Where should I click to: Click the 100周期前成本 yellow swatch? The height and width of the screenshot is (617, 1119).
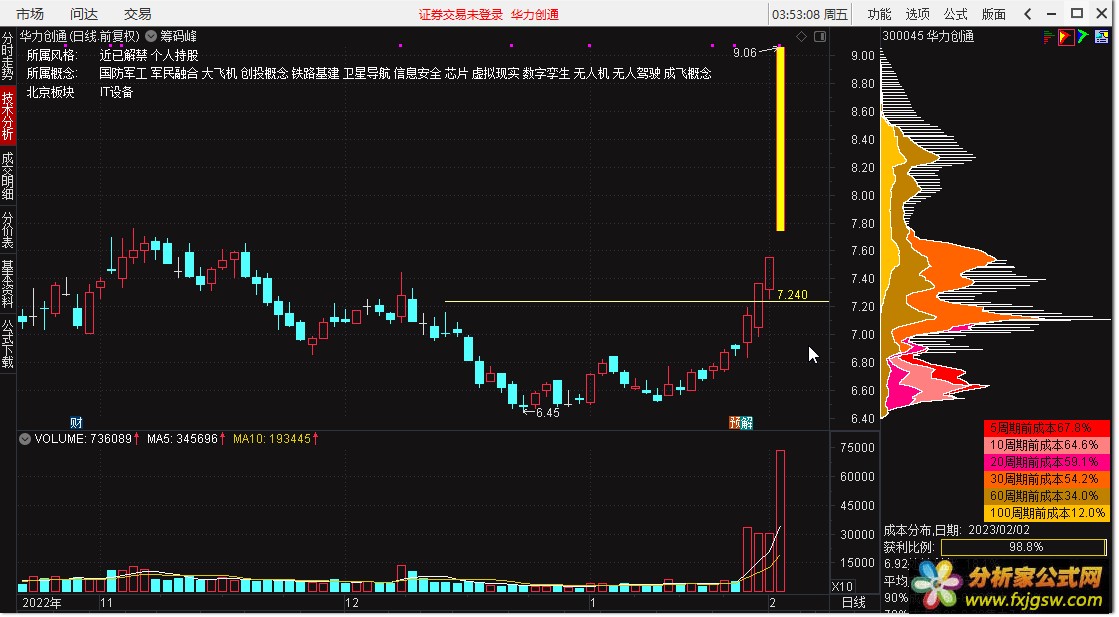point(1045,513)
